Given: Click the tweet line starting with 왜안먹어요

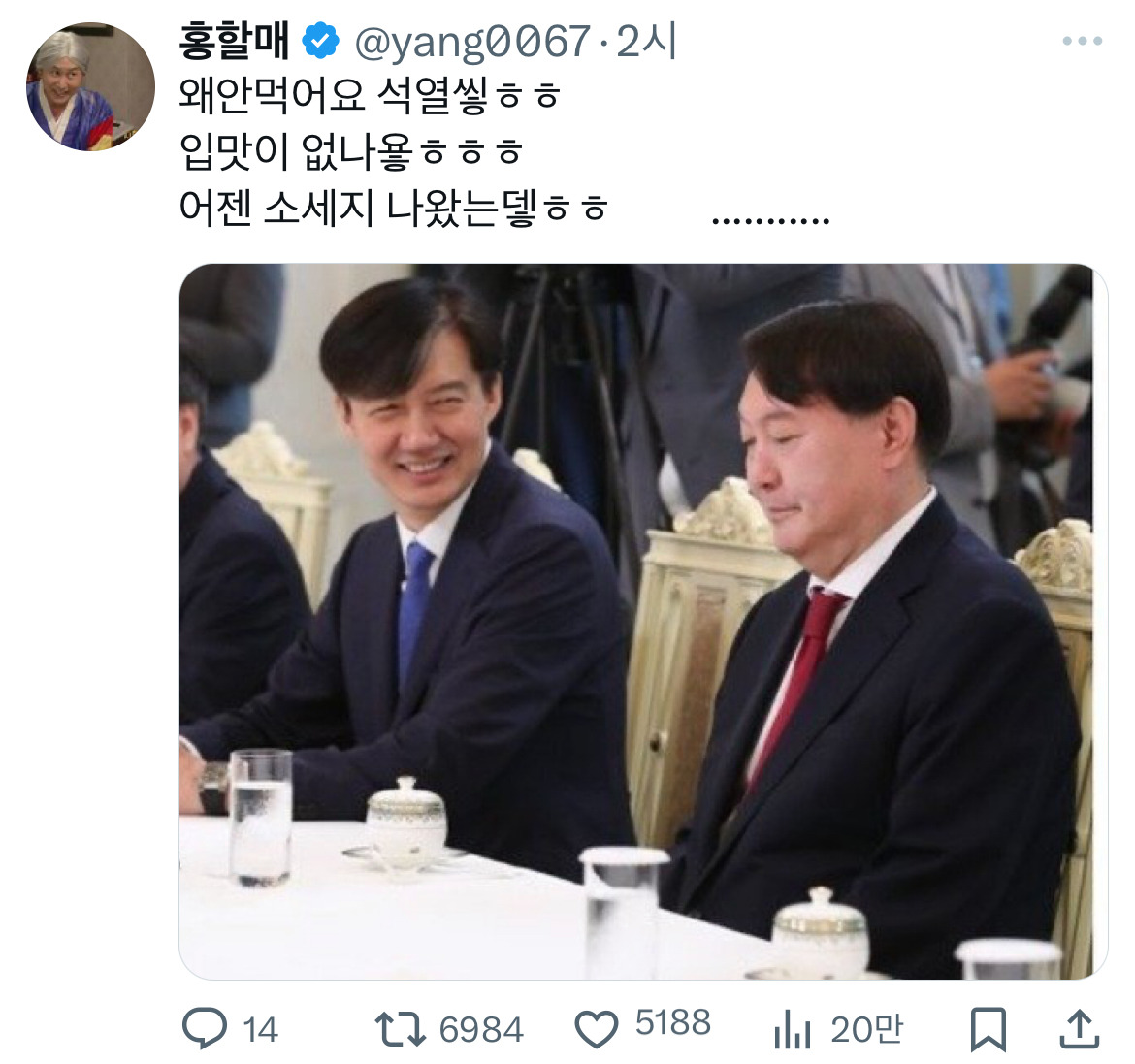Looking at the screenshot, I should tap(370, 96).
